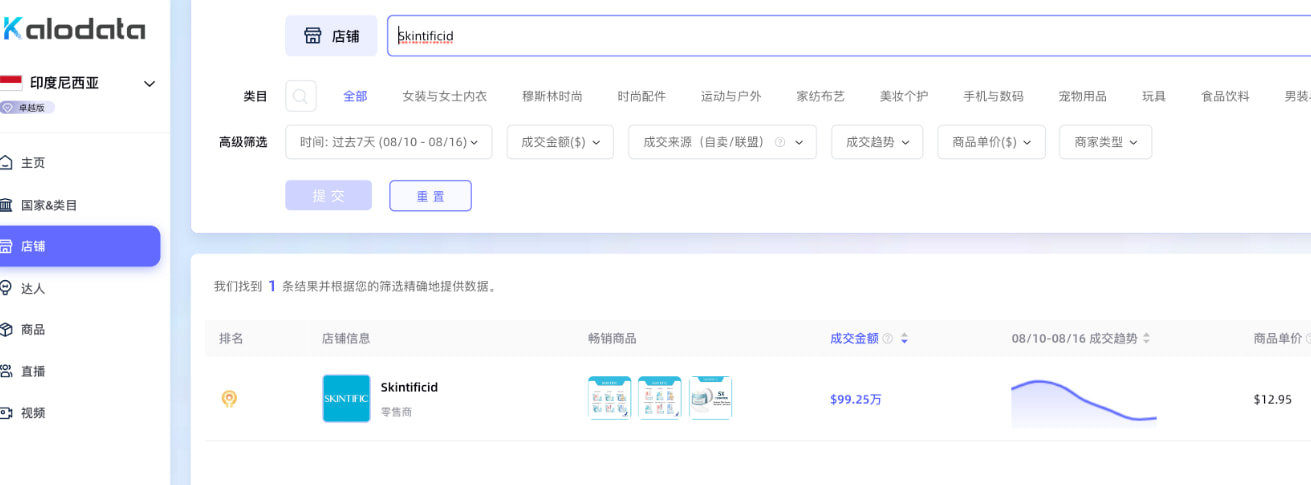Go to 主页 in the sidebar

click(33, 163)
